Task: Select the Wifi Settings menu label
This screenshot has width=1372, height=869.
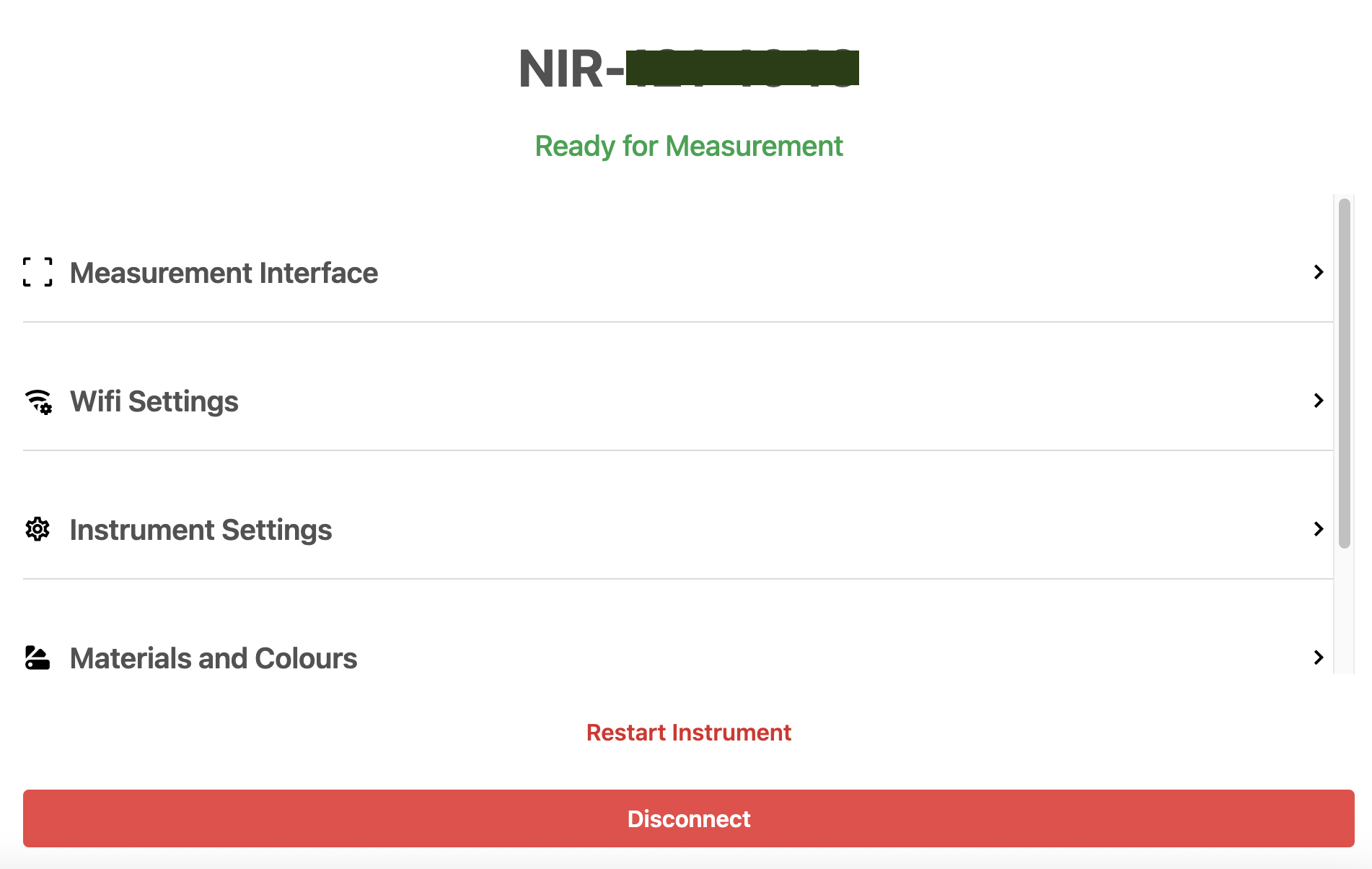Action: pyautogui.click(x=154, y=402)
